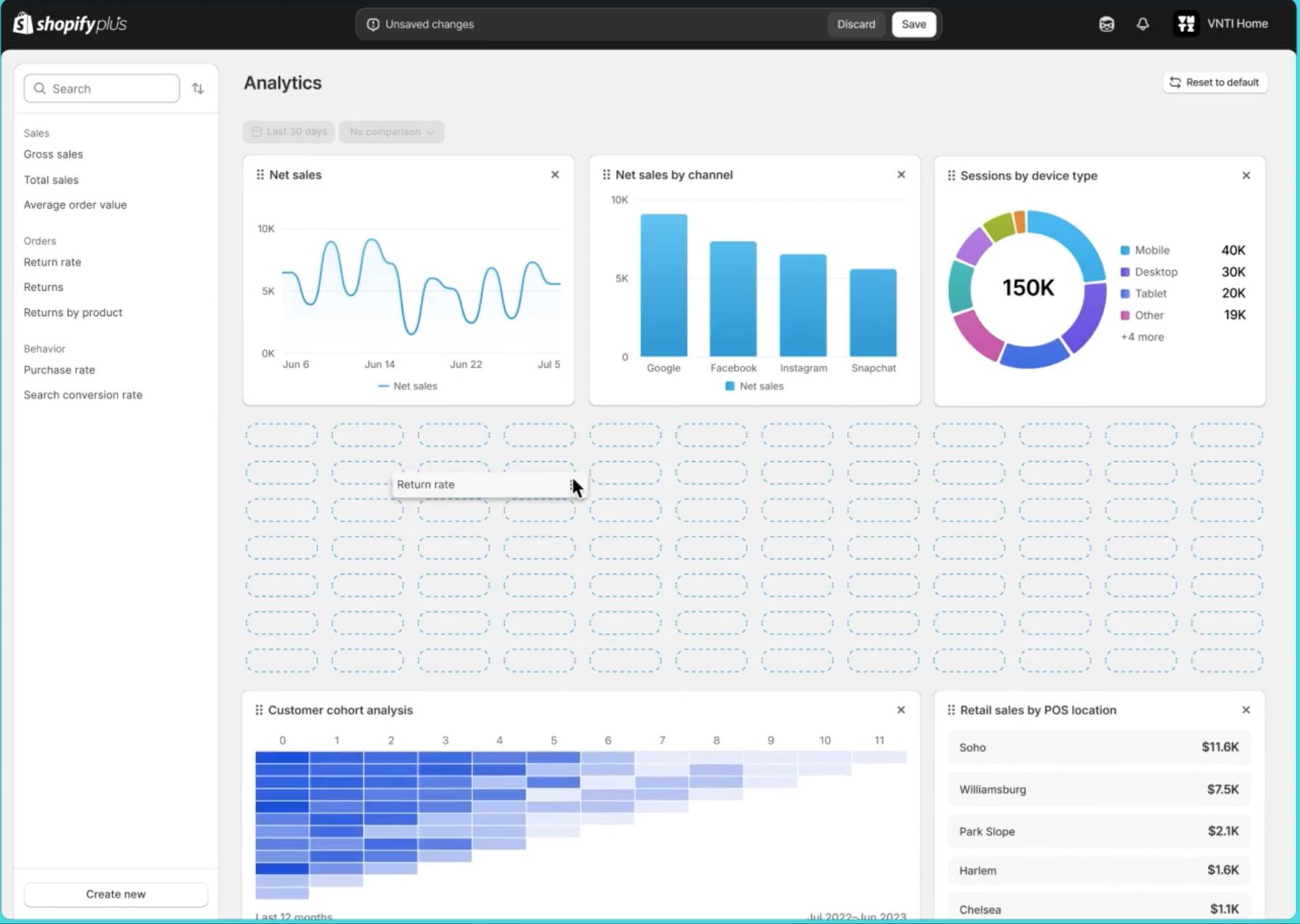Click the Other legend color swatch

[x=1125, y=315]
